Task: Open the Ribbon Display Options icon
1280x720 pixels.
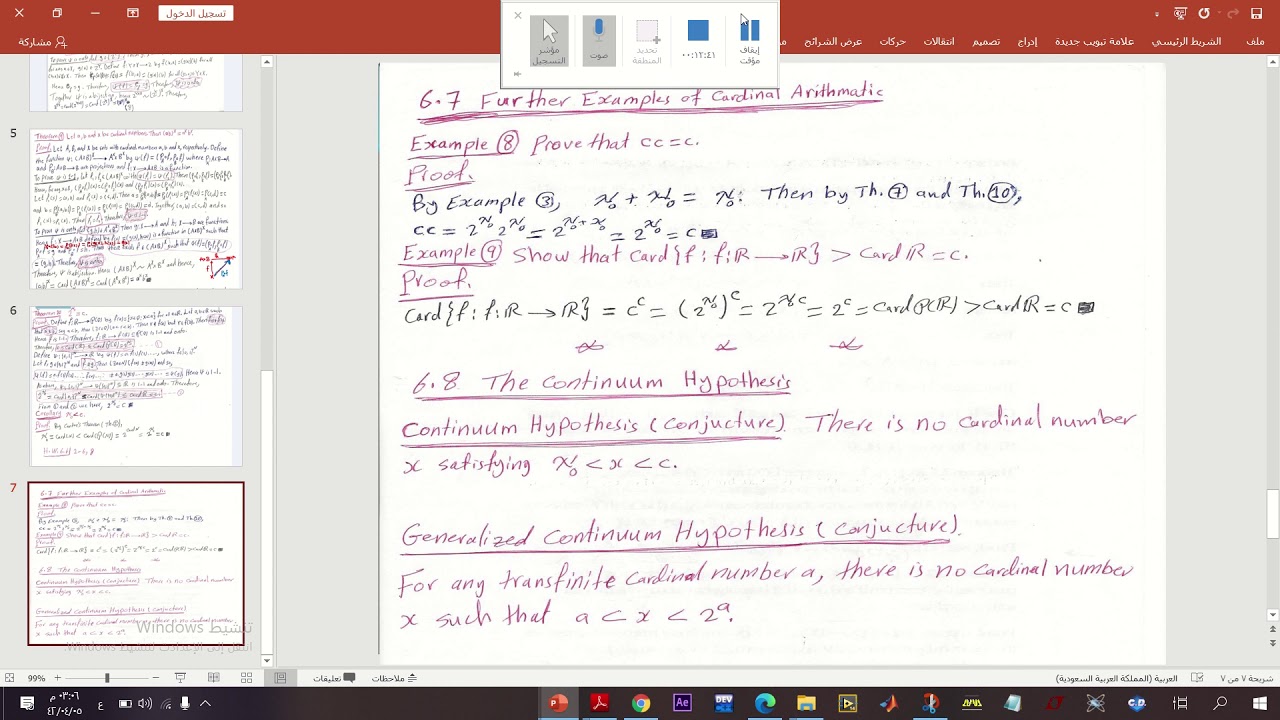Action: coord(132,13)
